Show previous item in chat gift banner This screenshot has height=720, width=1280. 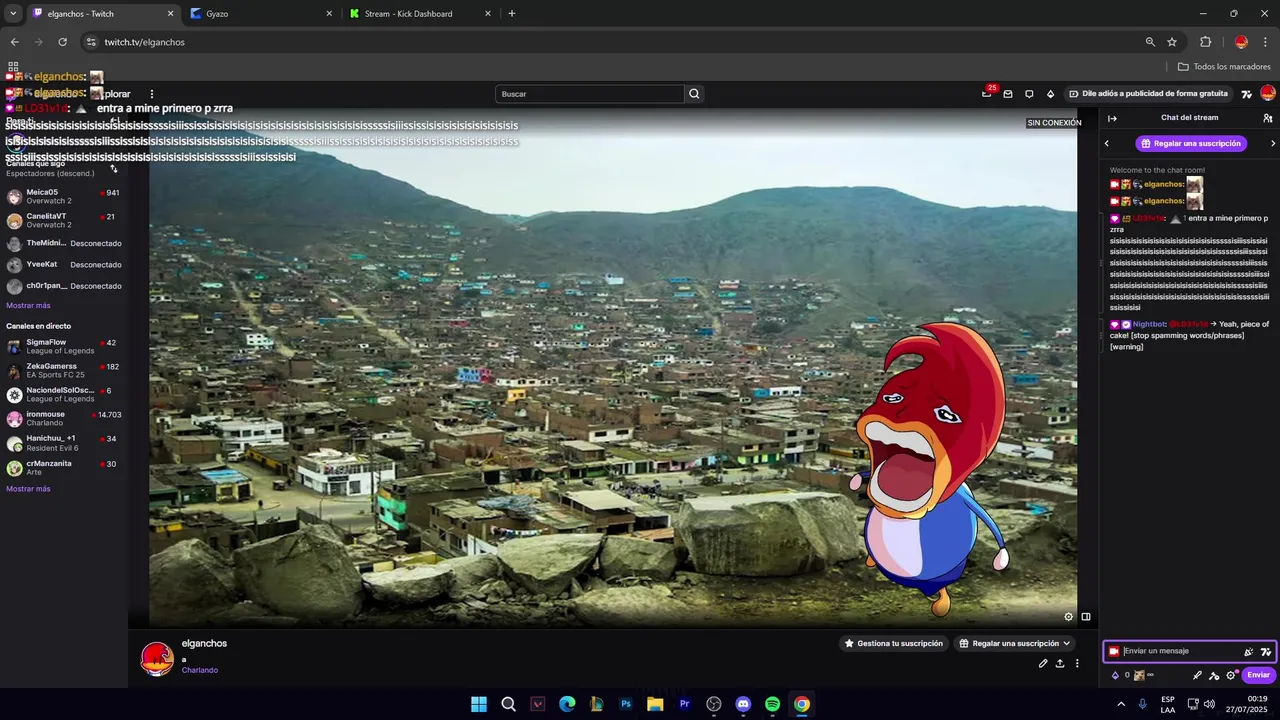pos(1107,143)
